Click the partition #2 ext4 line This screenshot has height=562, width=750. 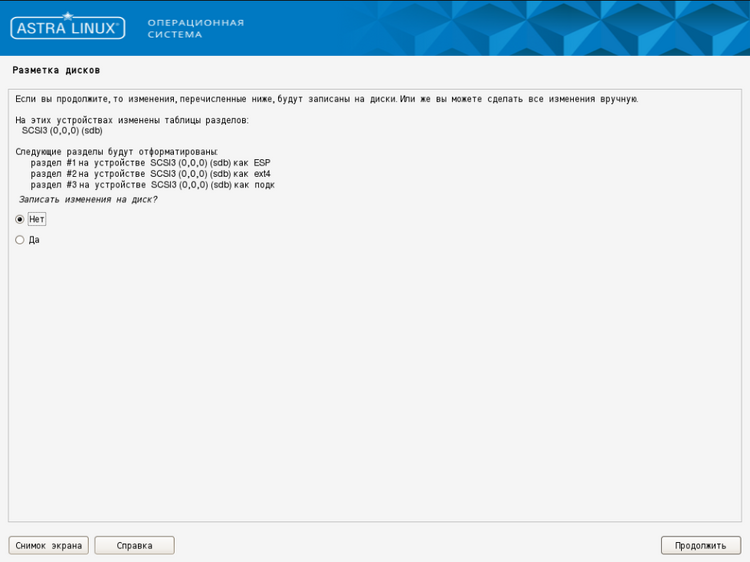pos(150,173)
